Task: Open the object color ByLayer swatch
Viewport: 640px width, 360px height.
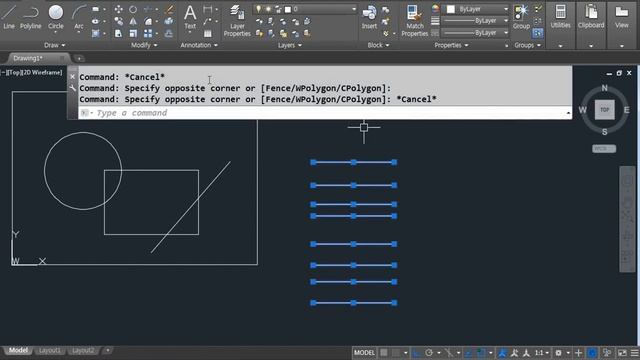Action: [x=451, y=9]
